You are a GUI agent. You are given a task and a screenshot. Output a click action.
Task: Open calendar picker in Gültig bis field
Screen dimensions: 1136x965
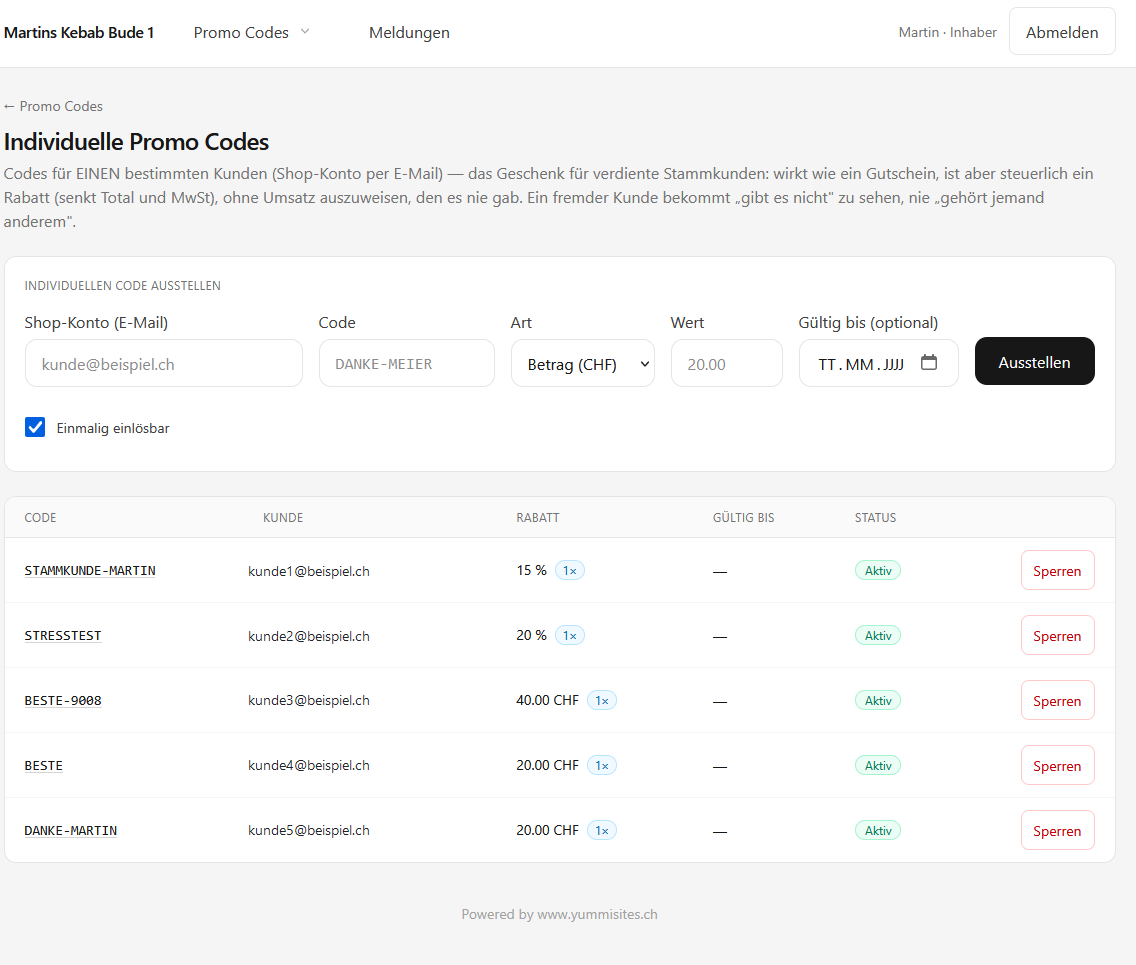click(929, 362)
